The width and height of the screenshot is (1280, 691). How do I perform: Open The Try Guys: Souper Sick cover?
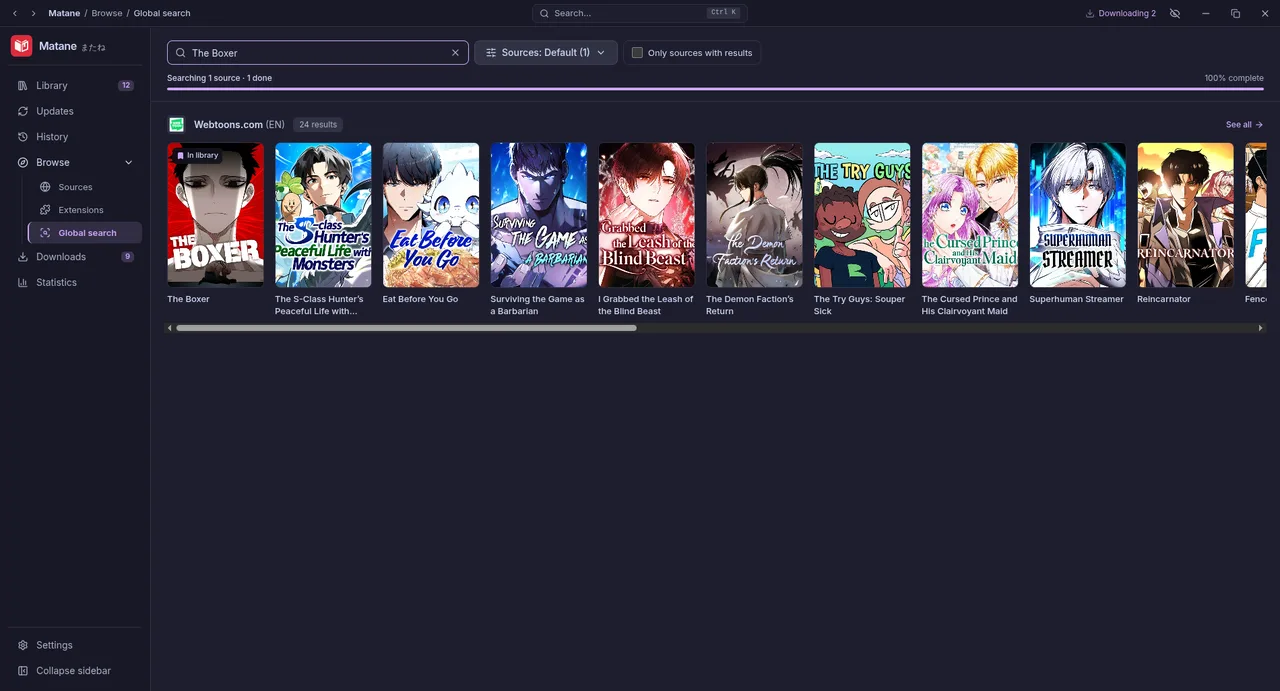click(x=862, y=215)
